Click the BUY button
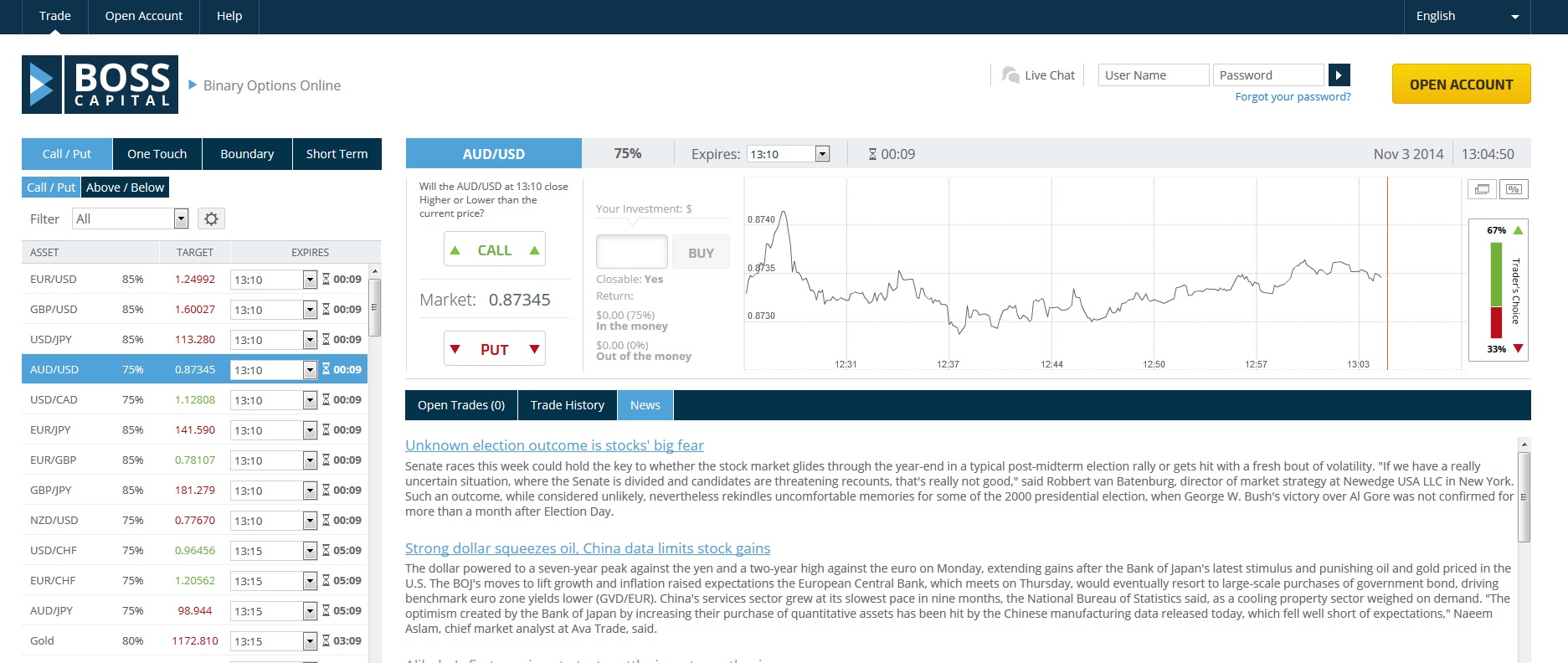Viewport: 1568px width, 663px height. (701, 253)
